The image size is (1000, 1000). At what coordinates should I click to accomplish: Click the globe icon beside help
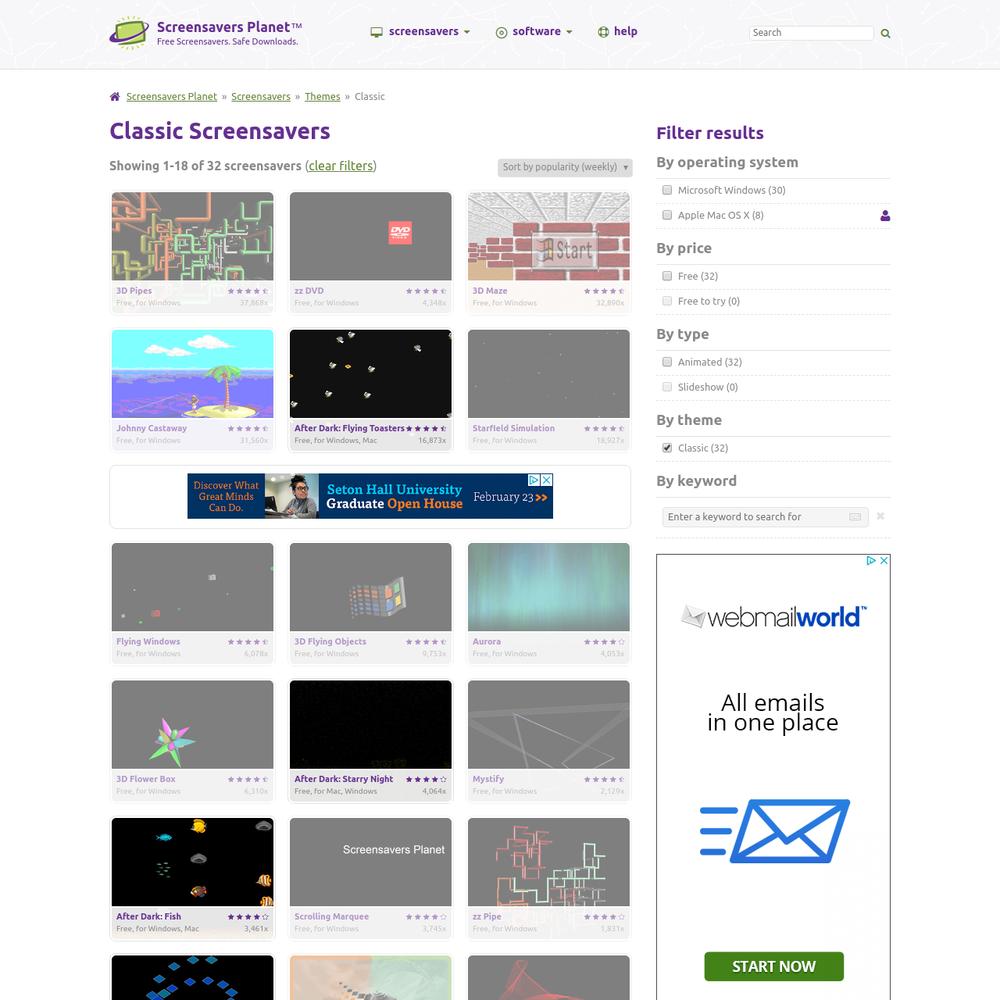click(603, 32)
